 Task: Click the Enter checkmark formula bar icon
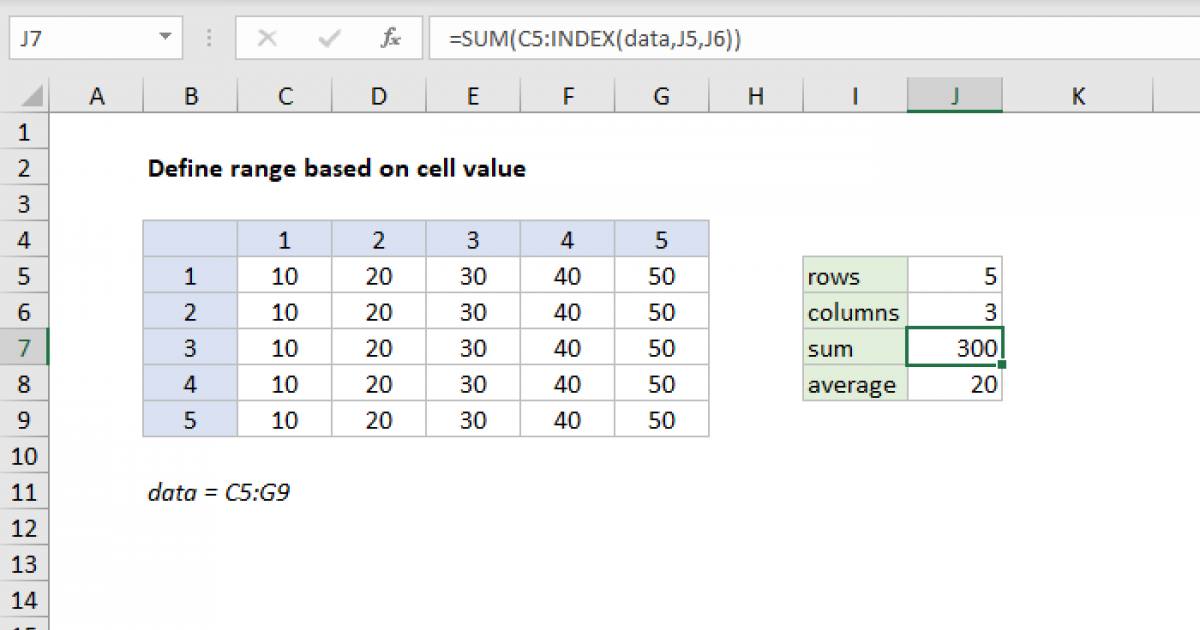coord(329,39)
